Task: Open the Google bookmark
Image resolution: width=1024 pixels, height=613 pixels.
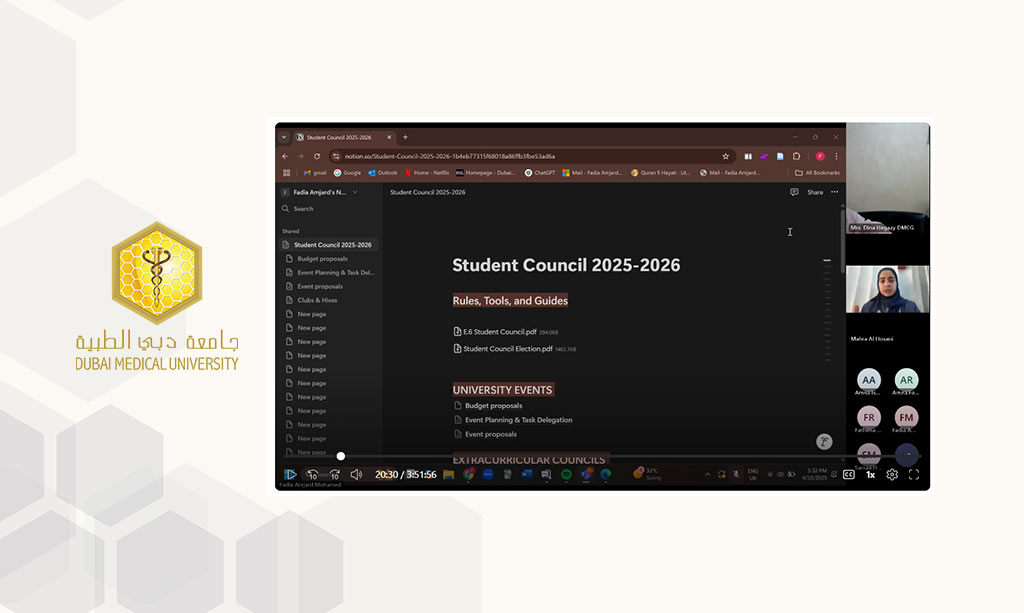Action: pyautogui.click(x=347, y=173)
